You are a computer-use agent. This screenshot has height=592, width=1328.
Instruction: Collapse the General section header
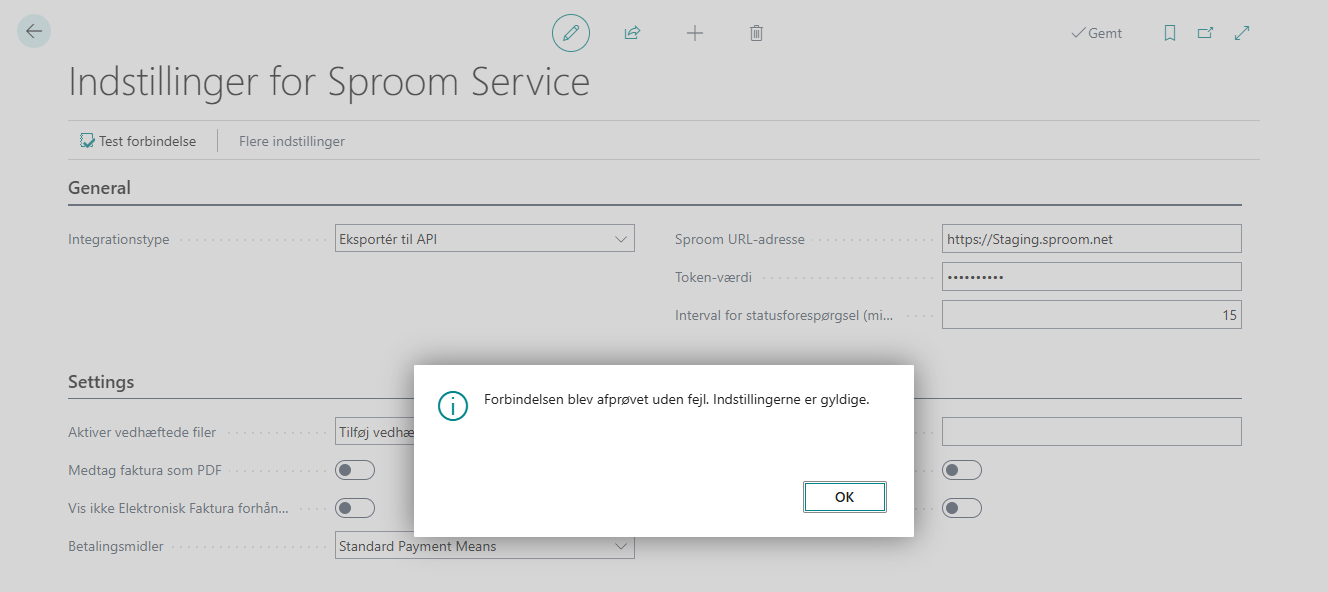99,187
